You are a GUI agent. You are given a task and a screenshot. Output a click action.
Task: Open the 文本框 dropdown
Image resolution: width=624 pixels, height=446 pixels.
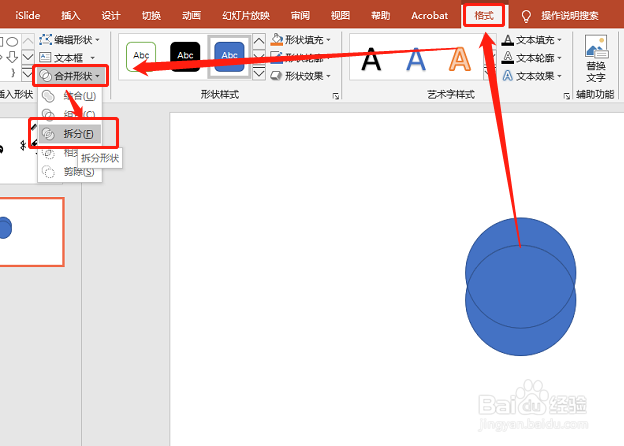click(x=68, y=58)
